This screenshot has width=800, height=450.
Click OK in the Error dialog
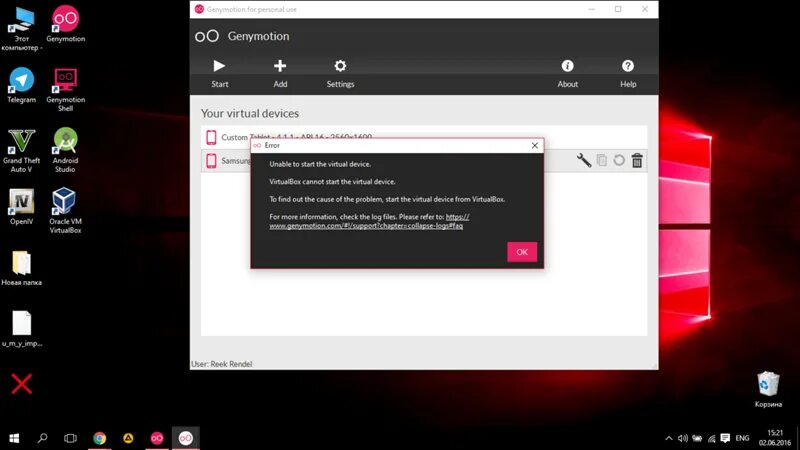coord(521,252)
